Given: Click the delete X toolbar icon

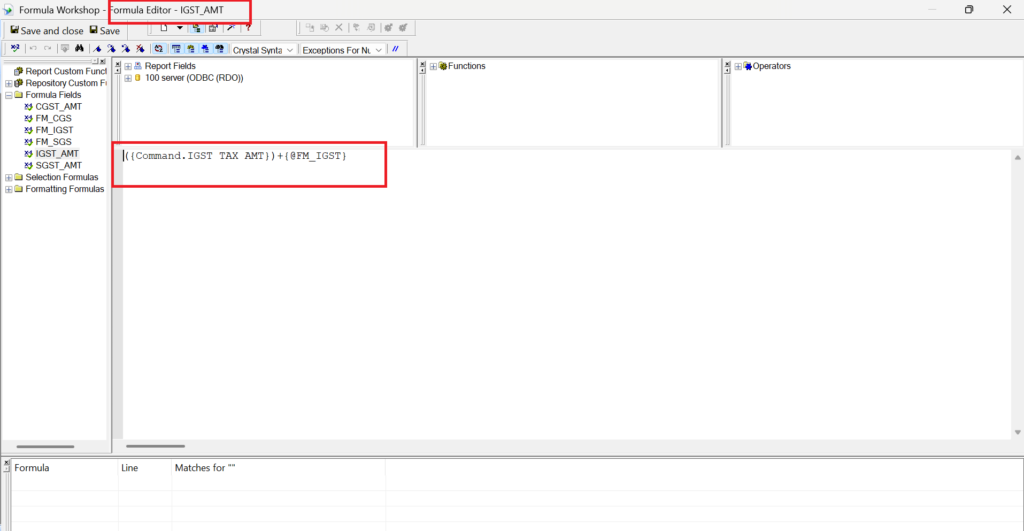Looking at the screenshot, I should pyautogui.click(x=339, y=27).
